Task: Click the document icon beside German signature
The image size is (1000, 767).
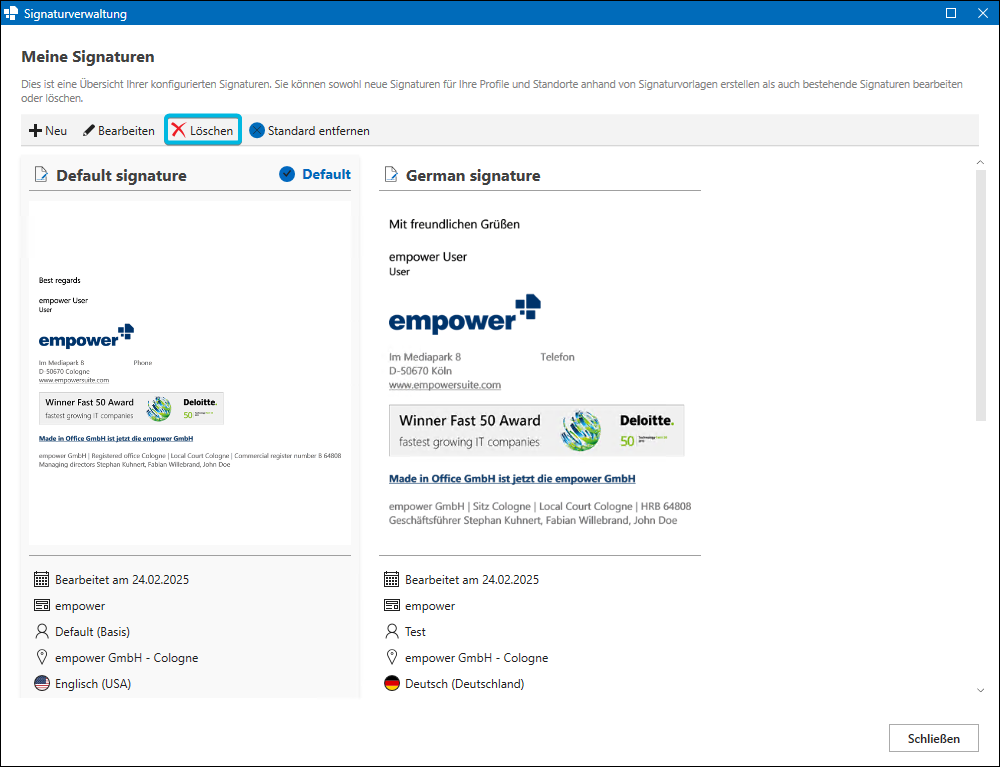Action: pyautogui.click(x=391, y=174)
